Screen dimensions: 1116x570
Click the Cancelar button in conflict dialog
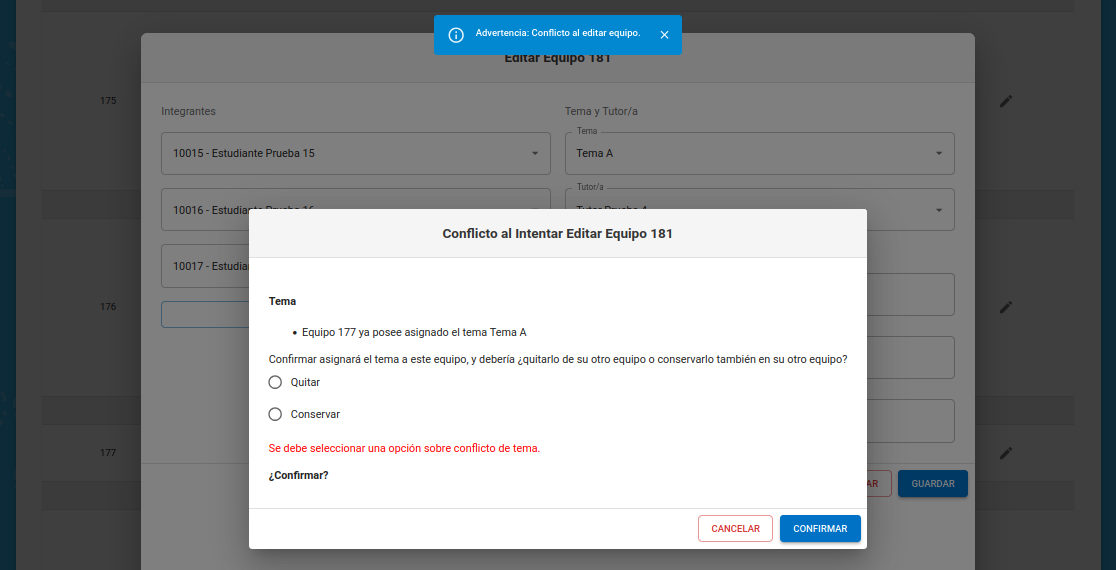pos(735,529)
